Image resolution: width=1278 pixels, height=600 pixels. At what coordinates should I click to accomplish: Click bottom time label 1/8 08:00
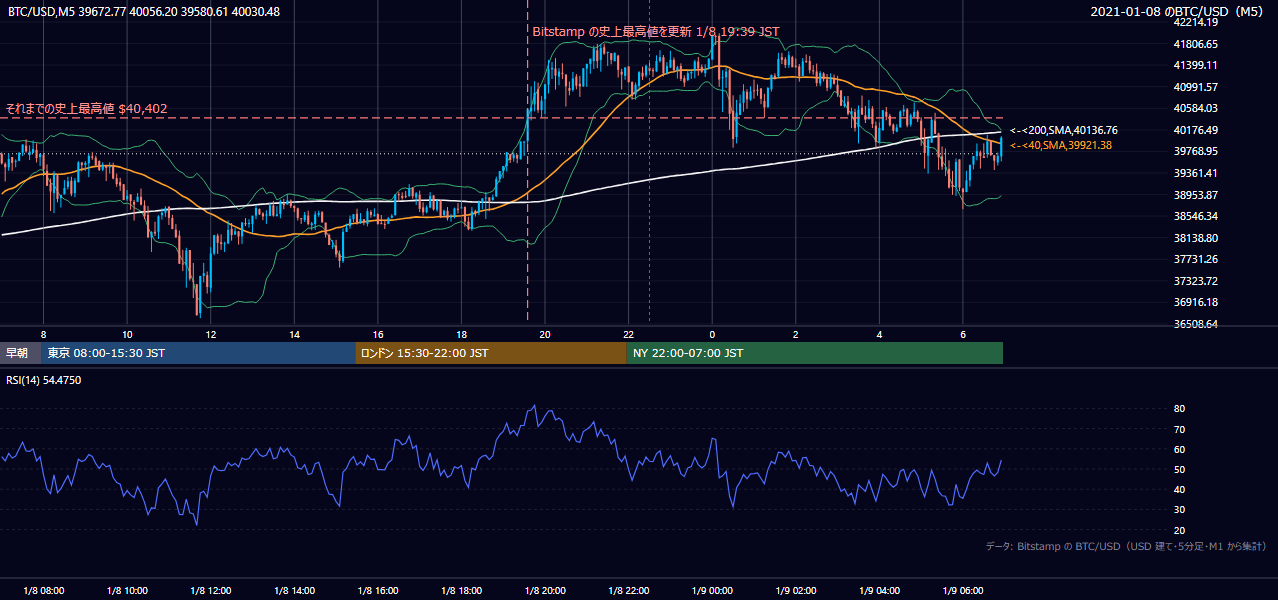[x=43, y=590]
